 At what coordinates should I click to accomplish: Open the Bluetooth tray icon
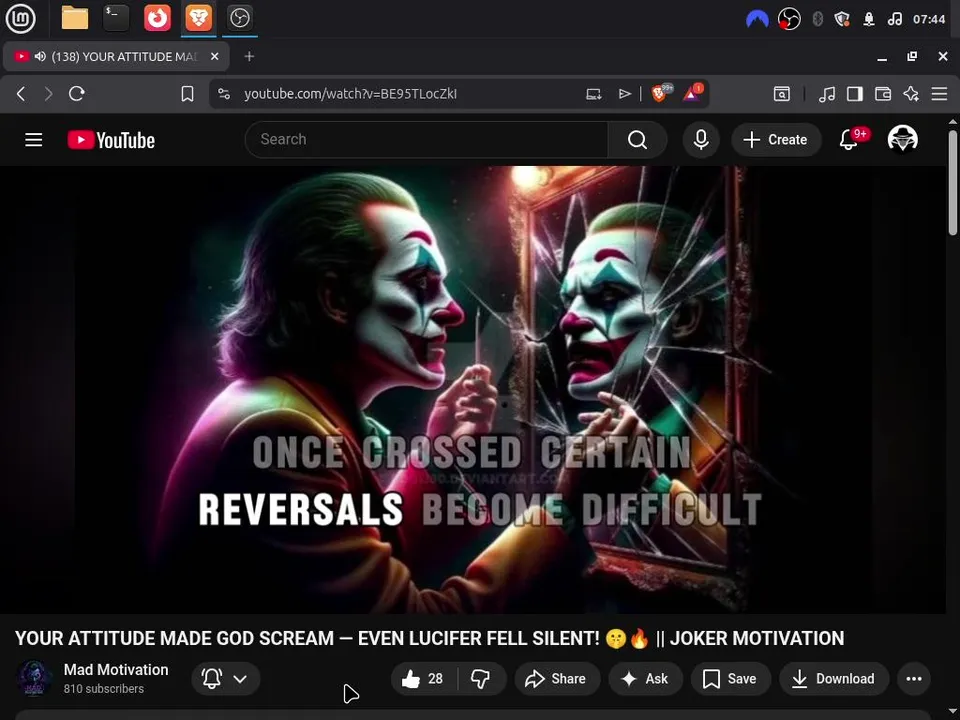817,19
